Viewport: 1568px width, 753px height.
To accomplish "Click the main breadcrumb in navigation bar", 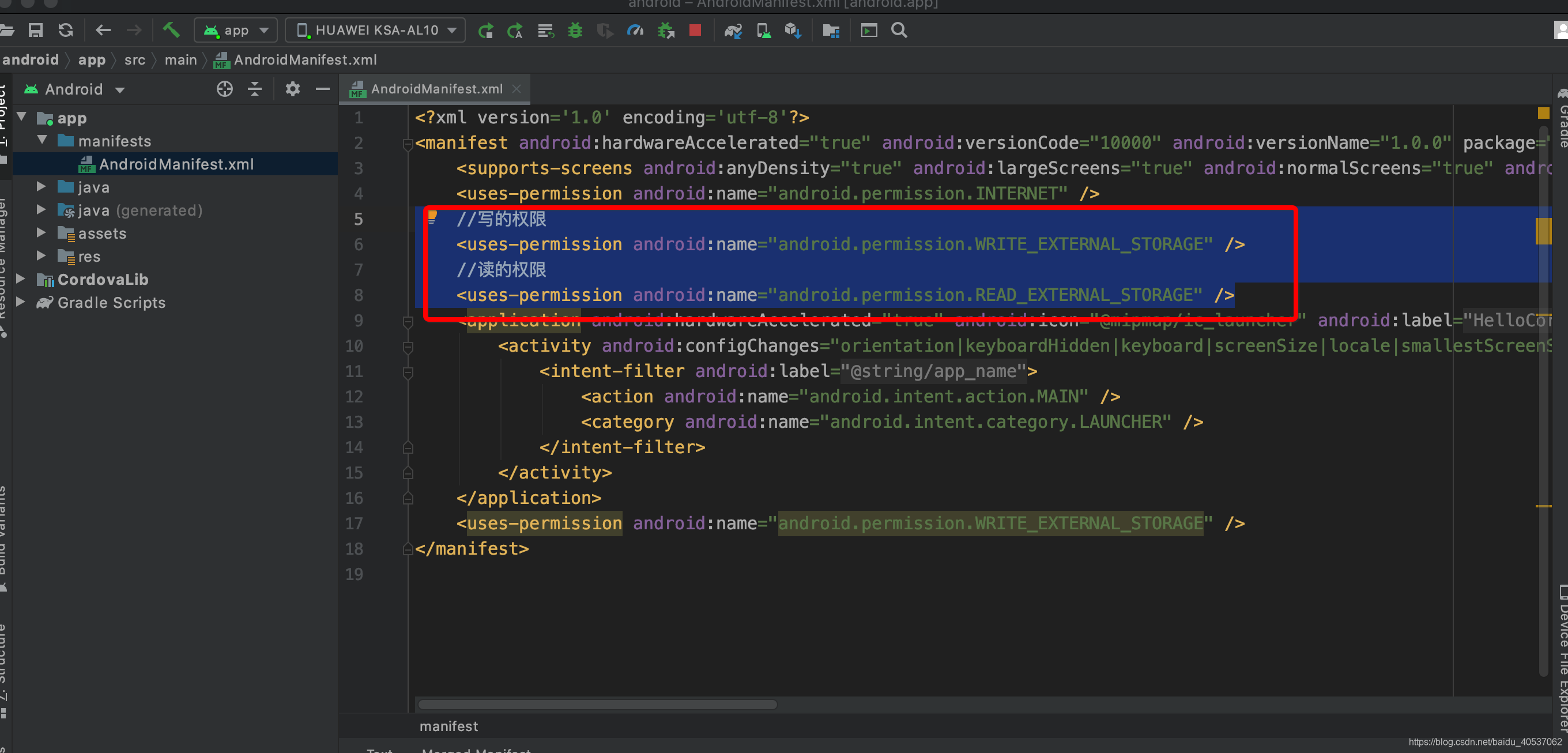I will 181,59.
